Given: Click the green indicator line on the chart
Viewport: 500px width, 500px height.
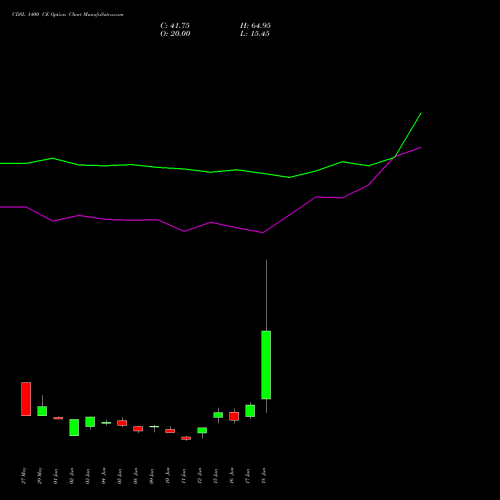Looking at the screenshot, I should pos(211,172).
